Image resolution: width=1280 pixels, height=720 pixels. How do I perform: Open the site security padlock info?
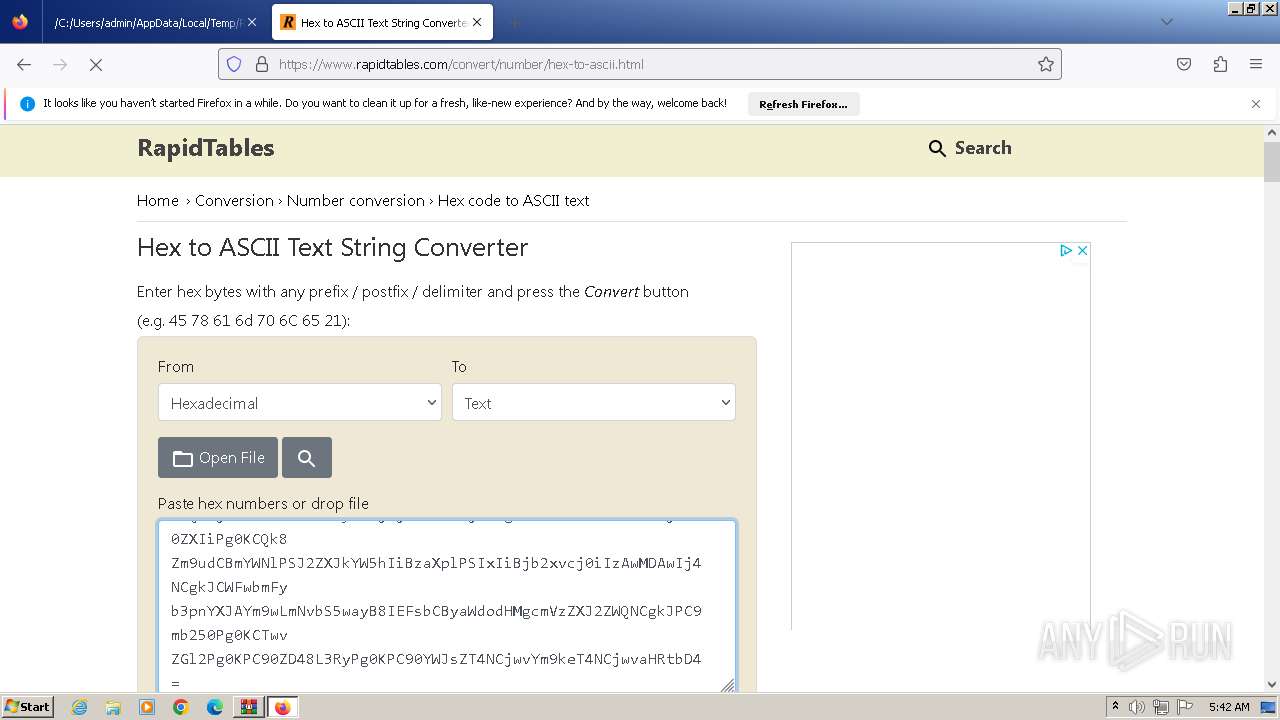[x=262, y=64]
